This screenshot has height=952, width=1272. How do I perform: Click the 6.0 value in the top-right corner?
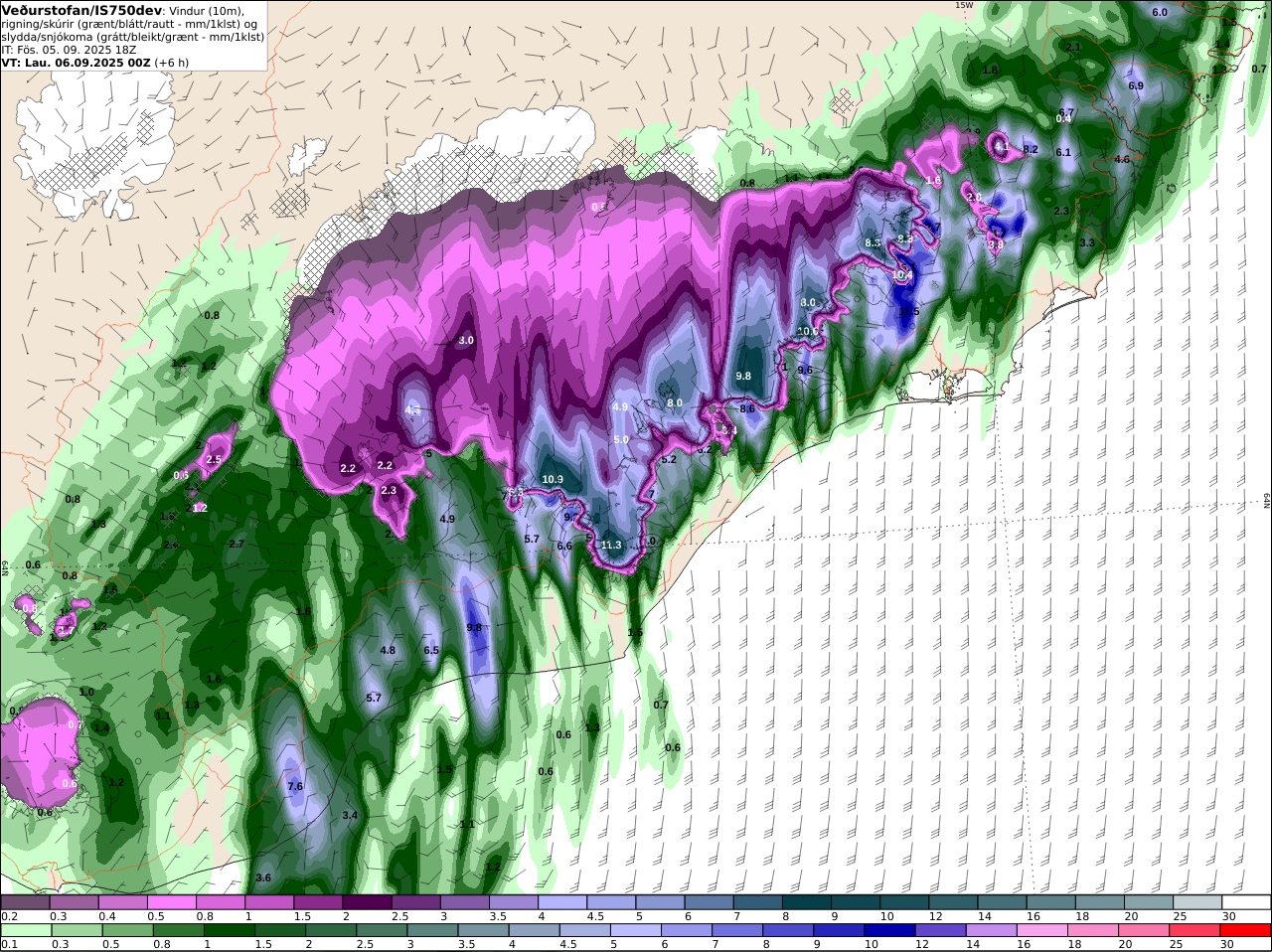[1160, 12]
